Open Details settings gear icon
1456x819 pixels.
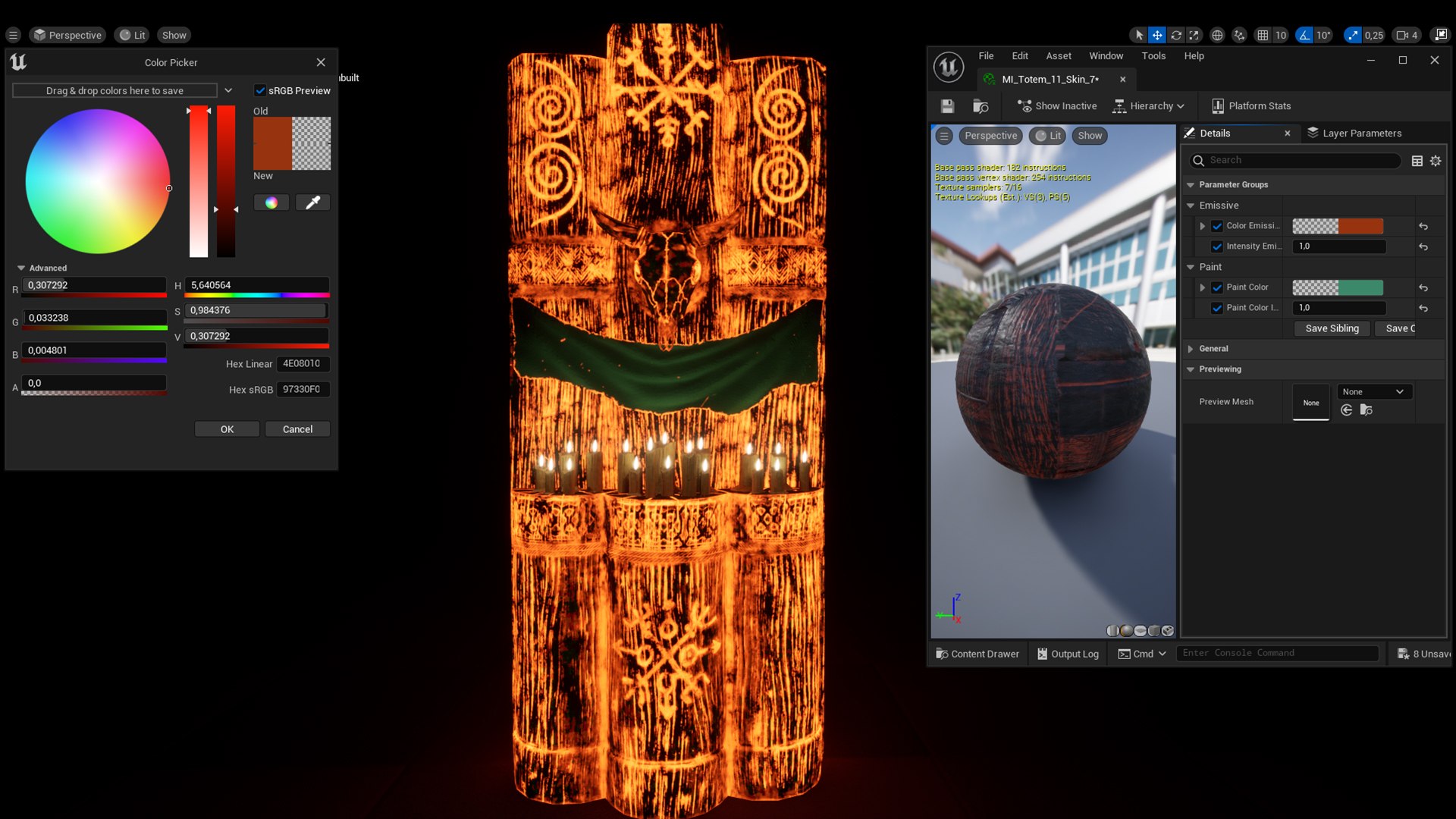[x=1436, y=161]
